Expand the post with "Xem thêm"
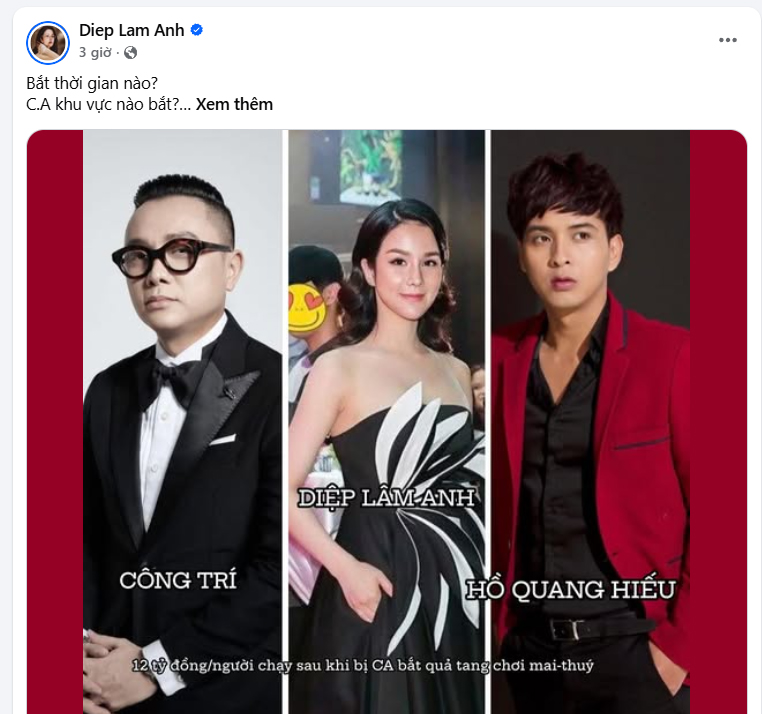Image resolution: width=762 pixels, height=714 pixels. tap(234, 104)
